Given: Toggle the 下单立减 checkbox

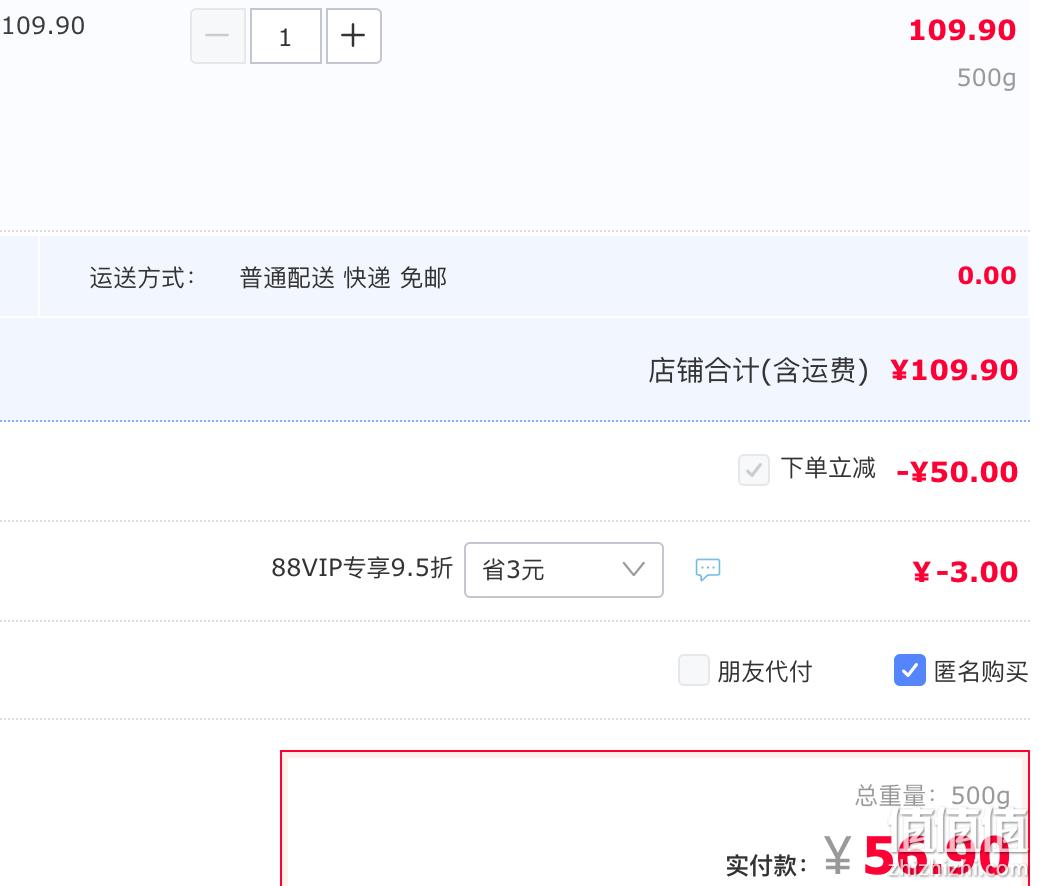Looking at the screenshot, I should (x=753, y=470).
